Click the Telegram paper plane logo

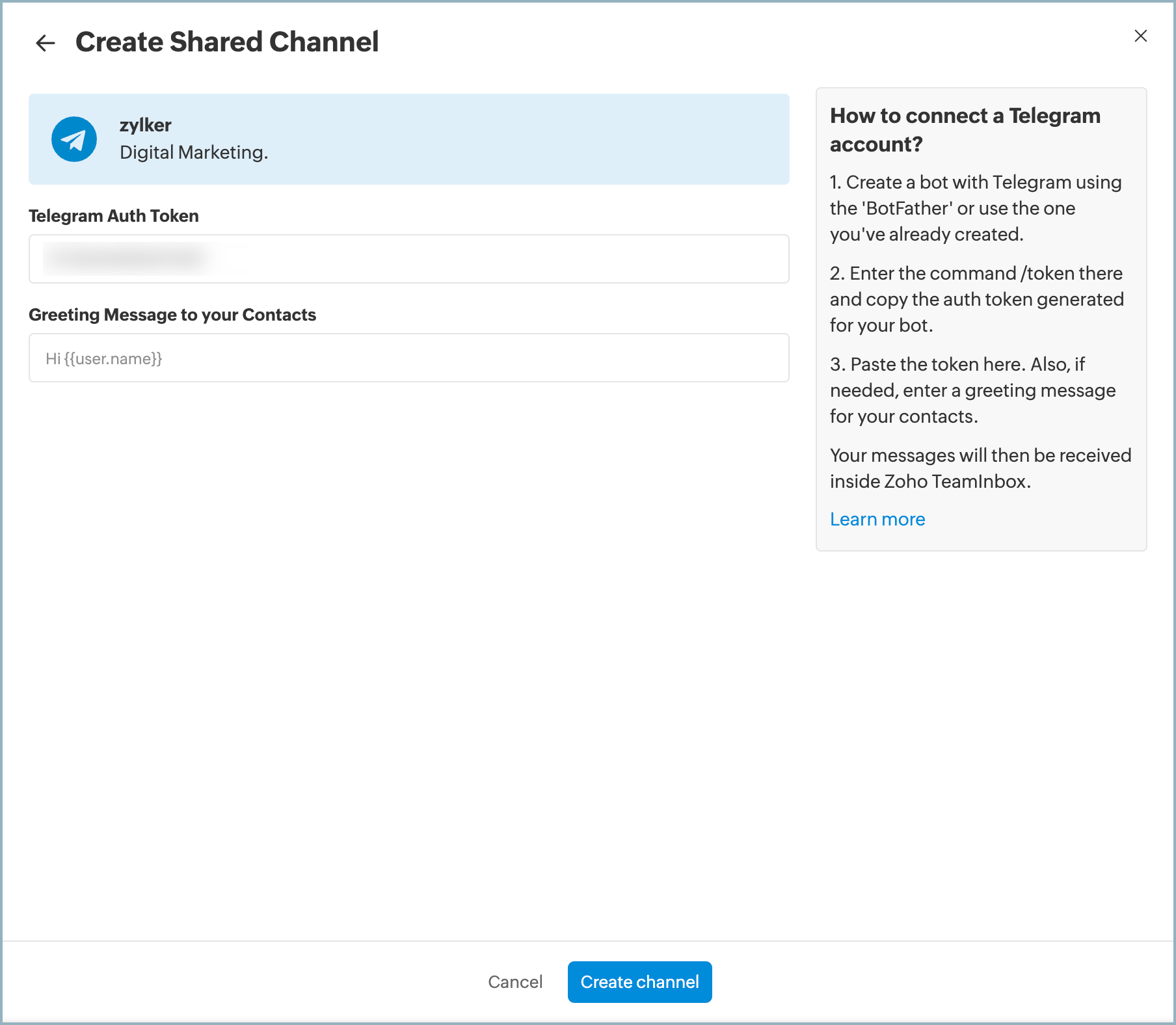click(x=74, y=139)
